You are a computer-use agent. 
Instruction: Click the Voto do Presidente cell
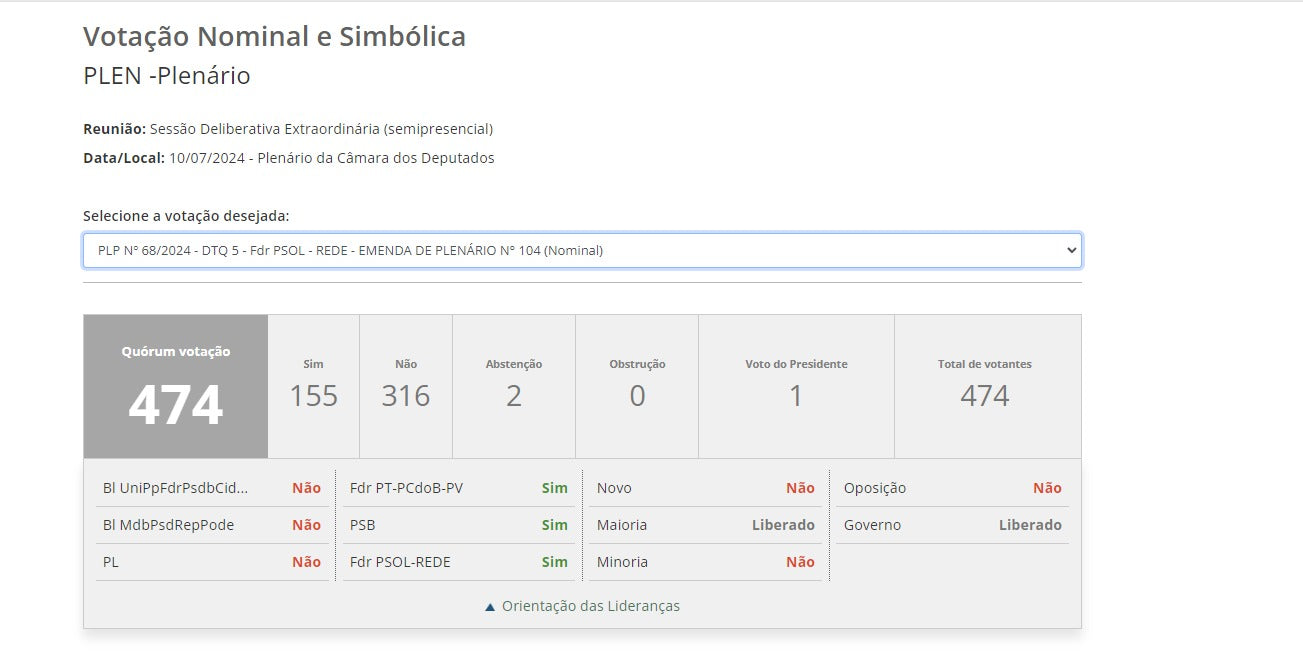click(x=796, y=387)
